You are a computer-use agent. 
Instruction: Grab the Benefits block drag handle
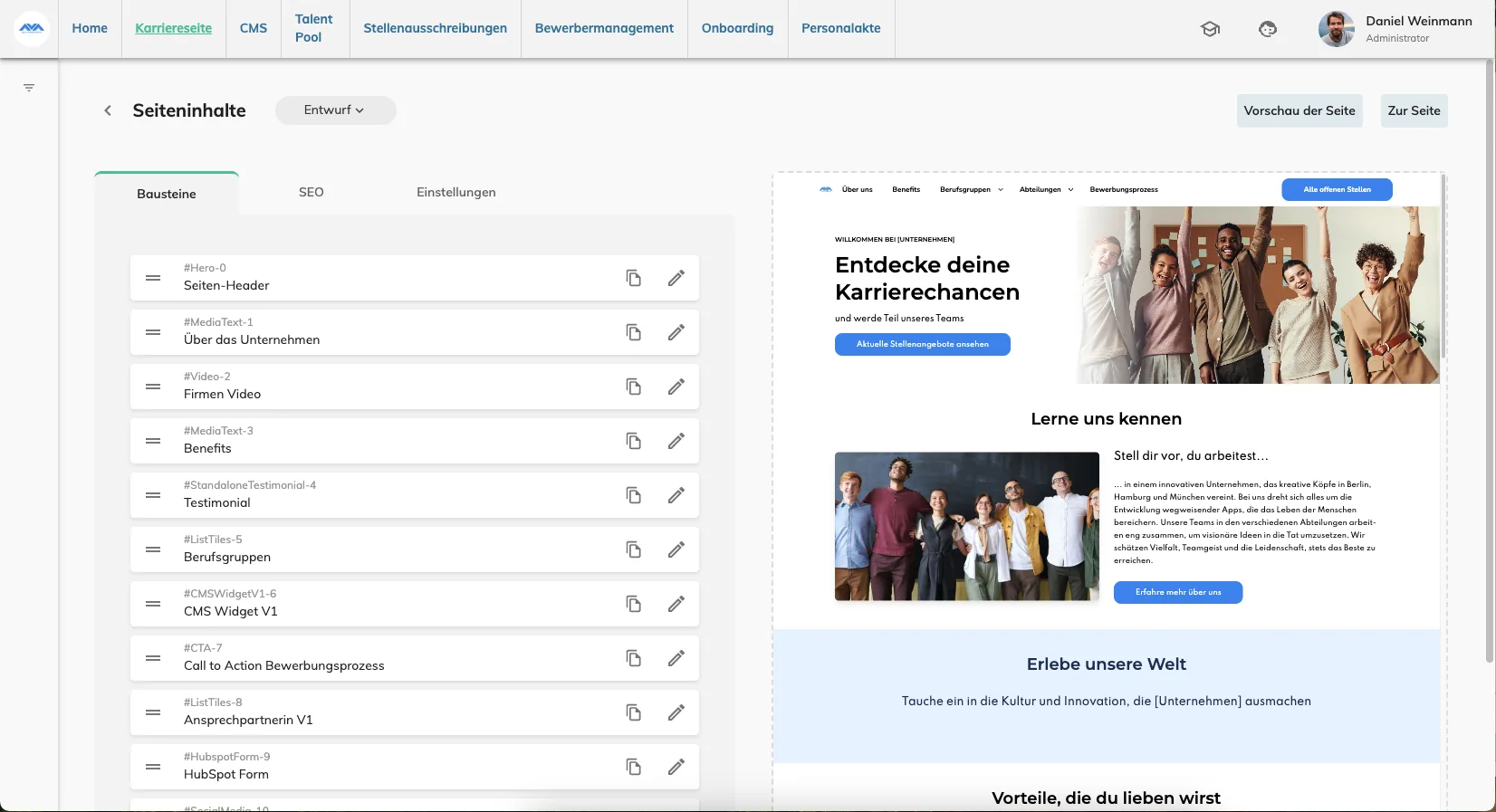[153, 441]
